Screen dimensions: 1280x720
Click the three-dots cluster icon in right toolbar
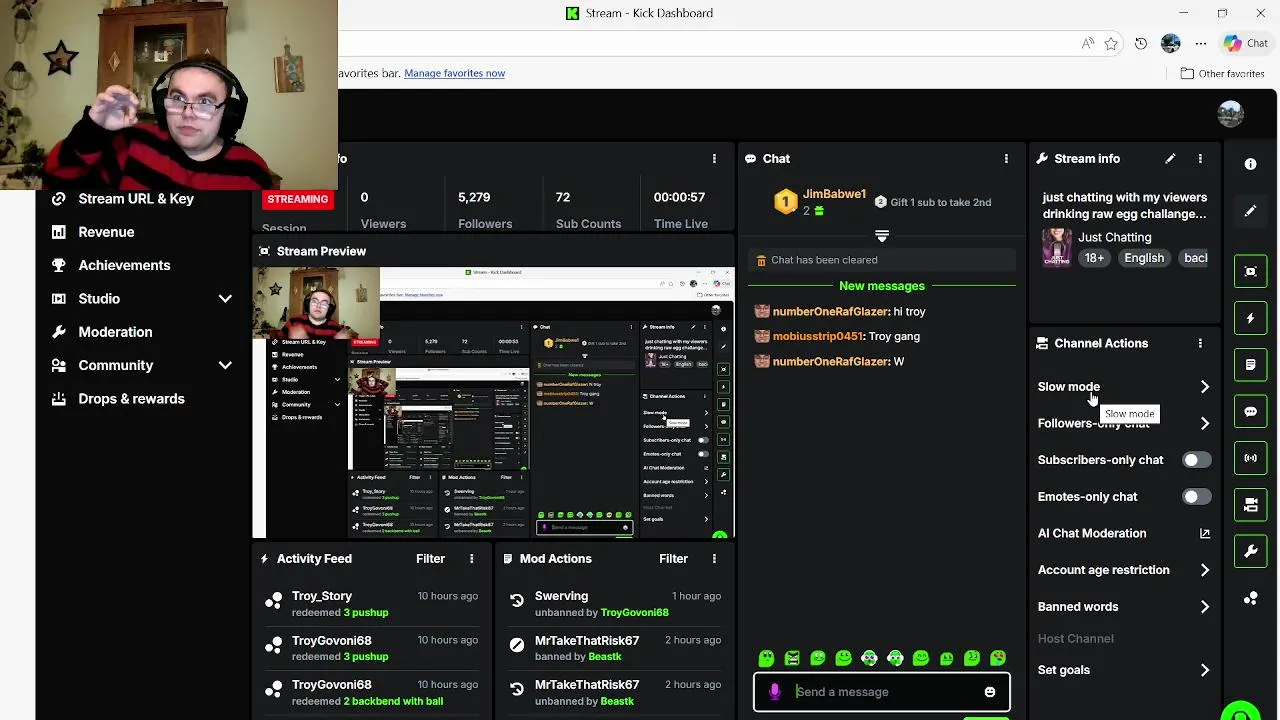coord(1250,598)
